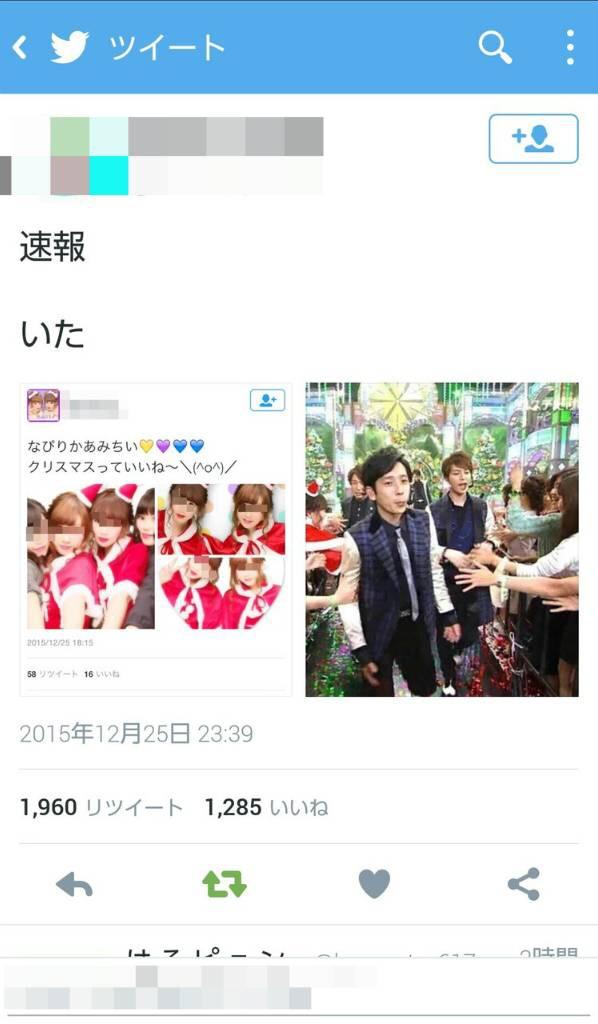The height and width of the screenshot is (1024, 598).
Task: Tap the small follow icon in embedded tweet
Action: click(268, 400)
